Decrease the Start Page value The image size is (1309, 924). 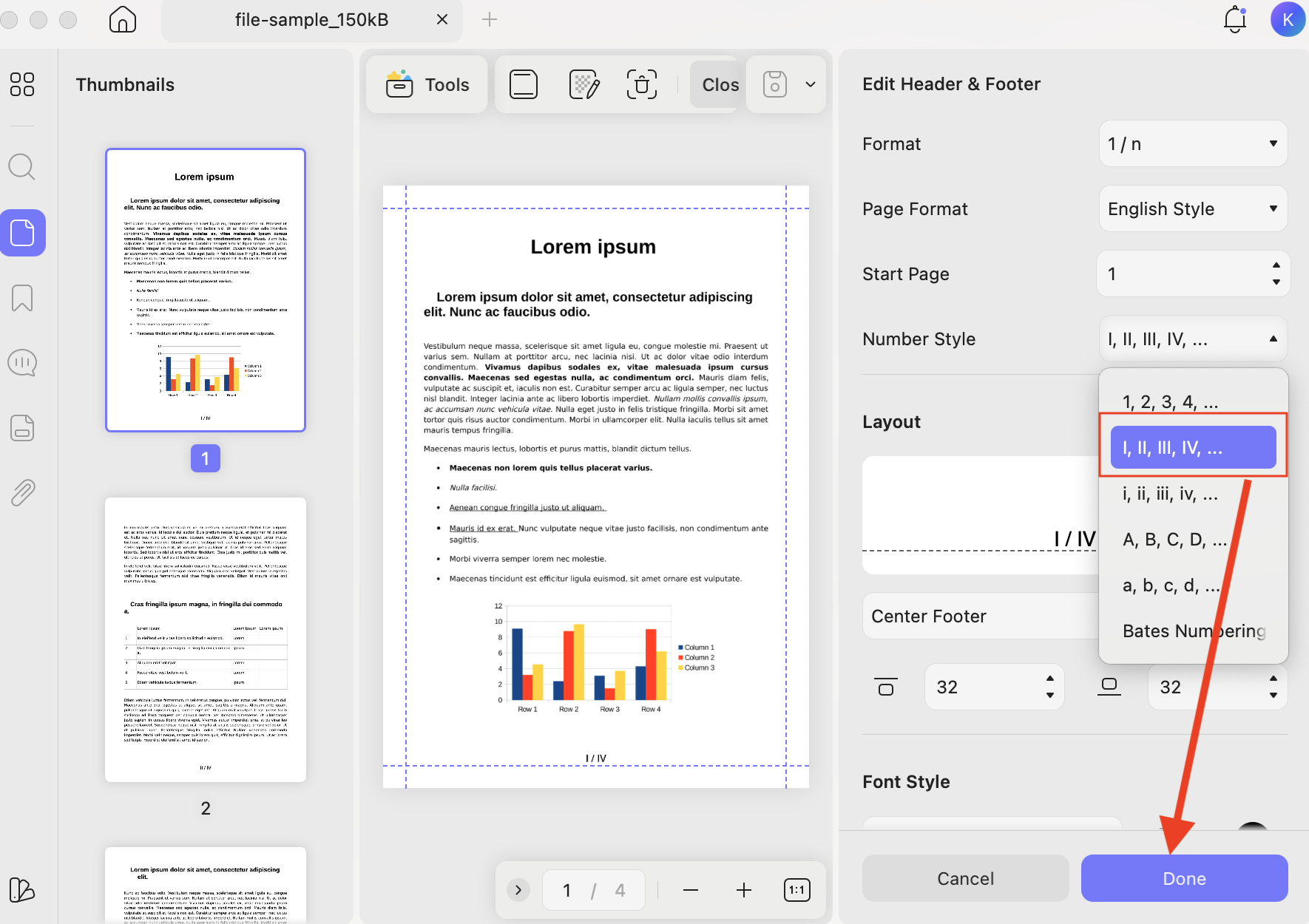pos(1276,282)
